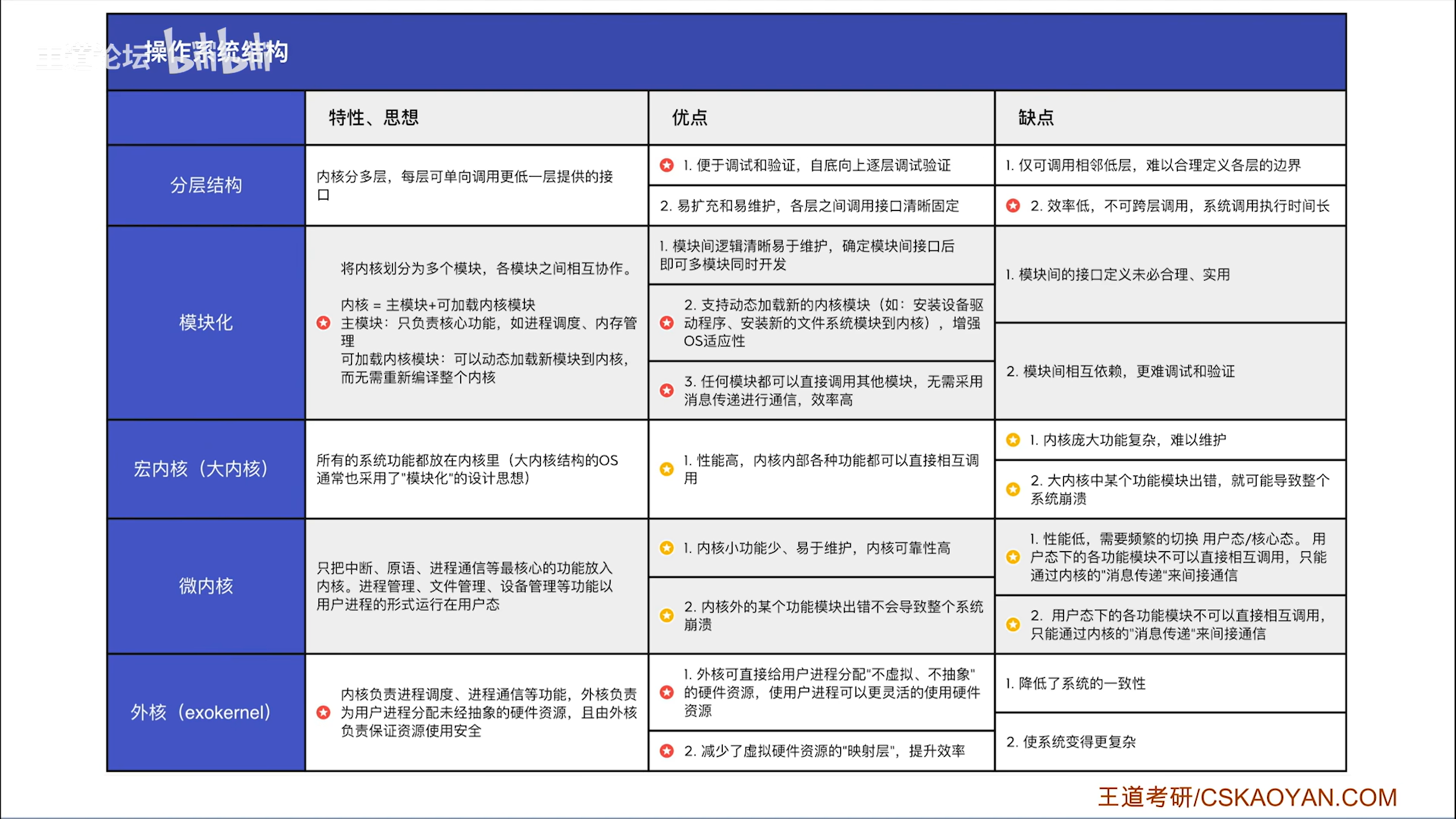The image size is (1456, 819).
Task: Click yellow star beside 内核小功能少、易于维护
Action: (667, 548)
